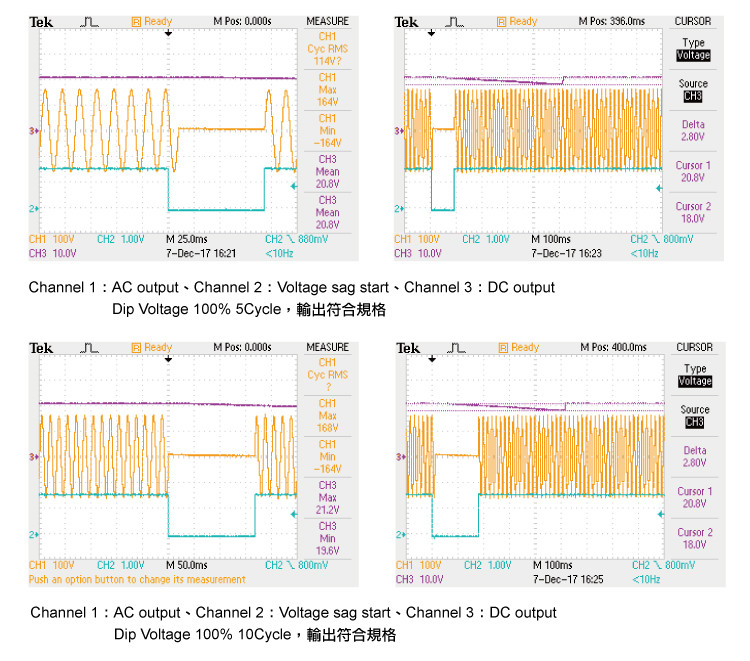Click the Ready trigger status in top-right scope
The width and height of the screenshot is (750, 661).
517,21
